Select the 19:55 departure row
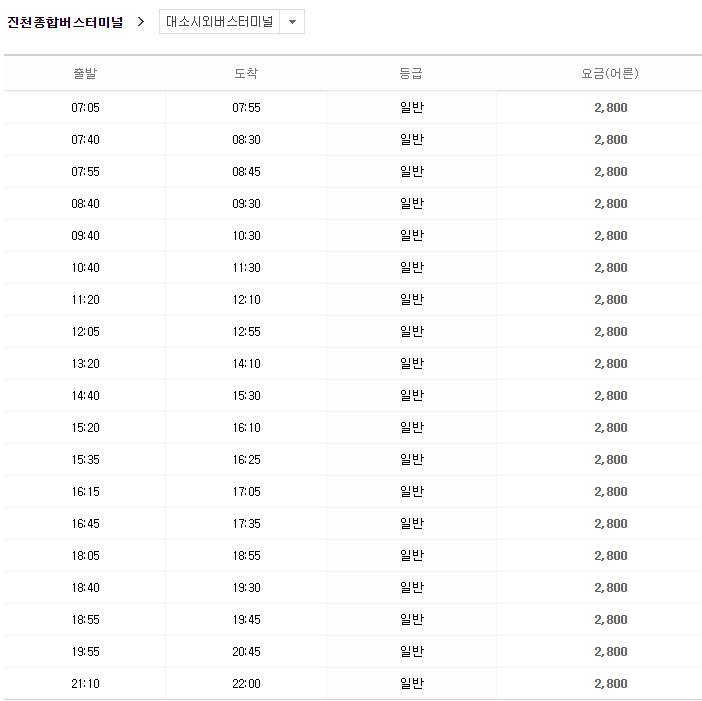 [x=85, y=652]
